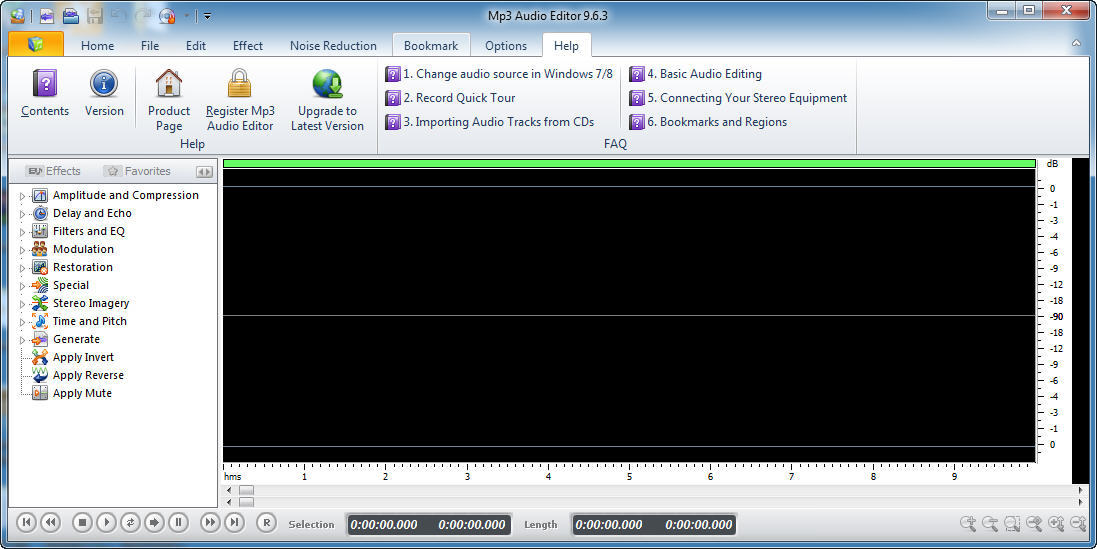Go to start of track button
The width and height of the screenshot is (1097, 549).
click(27, 522)
